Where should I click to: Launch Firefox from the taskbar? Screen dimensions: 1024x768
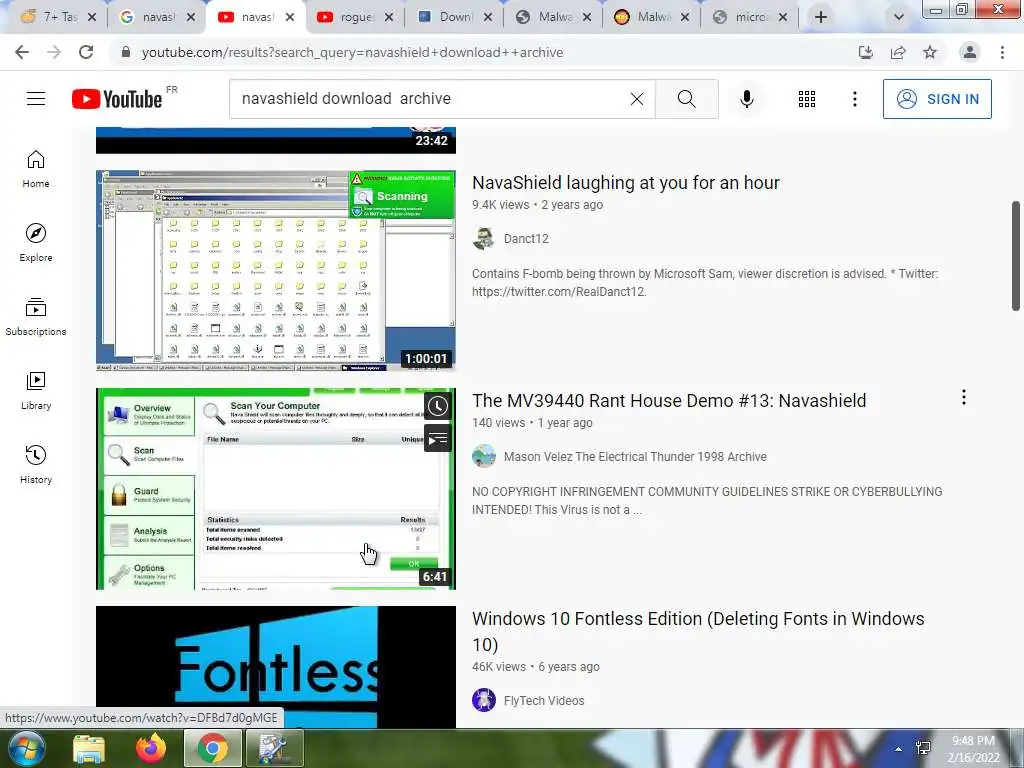tap(151, 748)
